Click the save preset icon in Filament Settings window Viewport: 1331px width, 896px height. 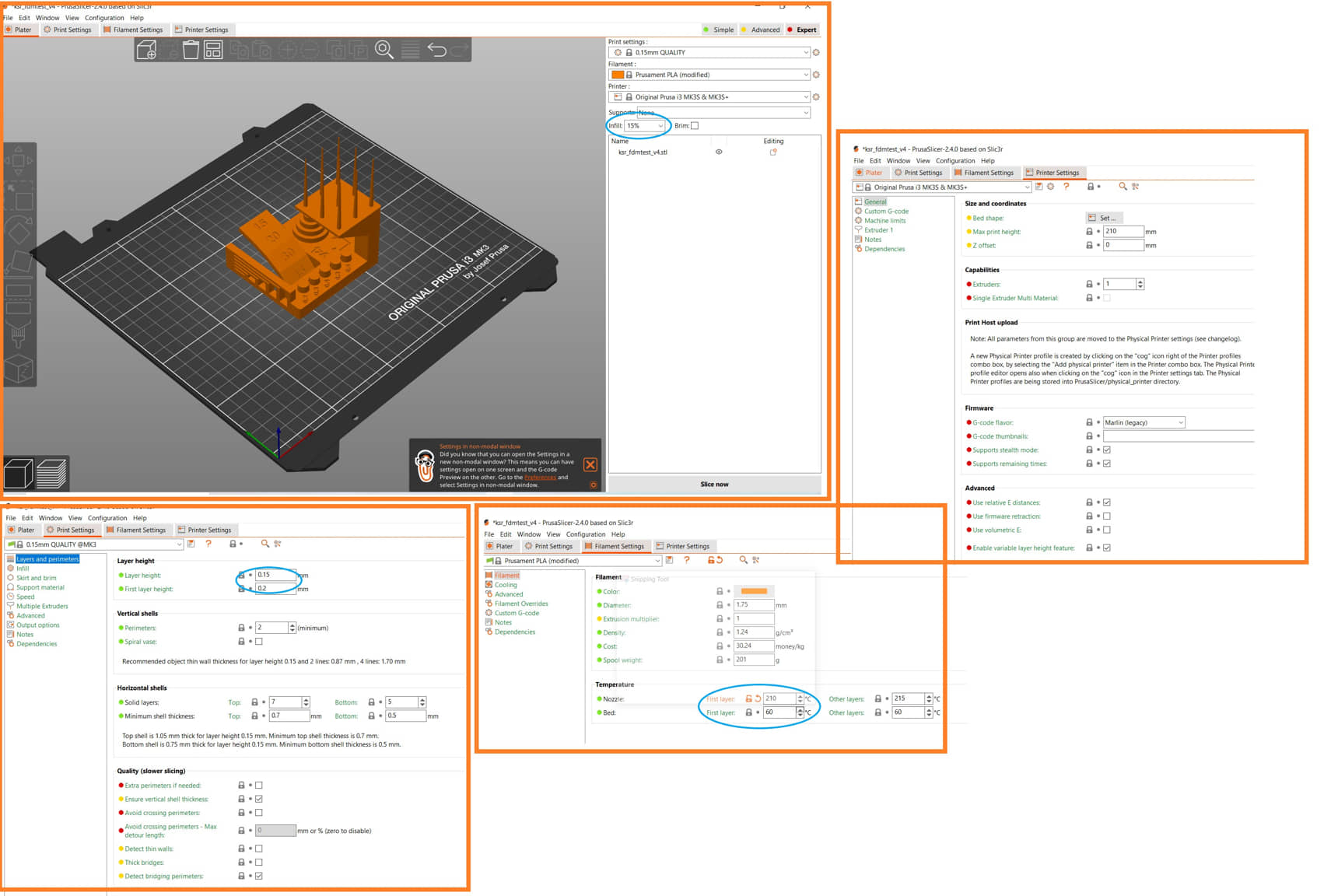(669, 560)
